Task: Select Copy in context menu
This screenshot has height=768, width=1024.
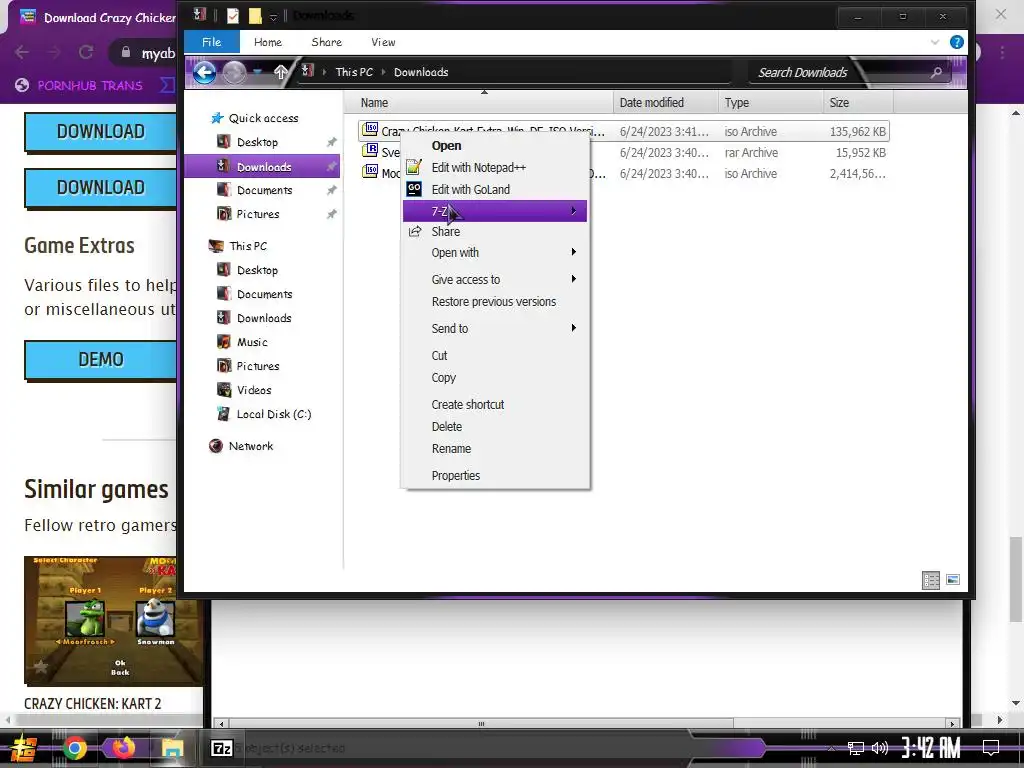Action: coord(443,377)
